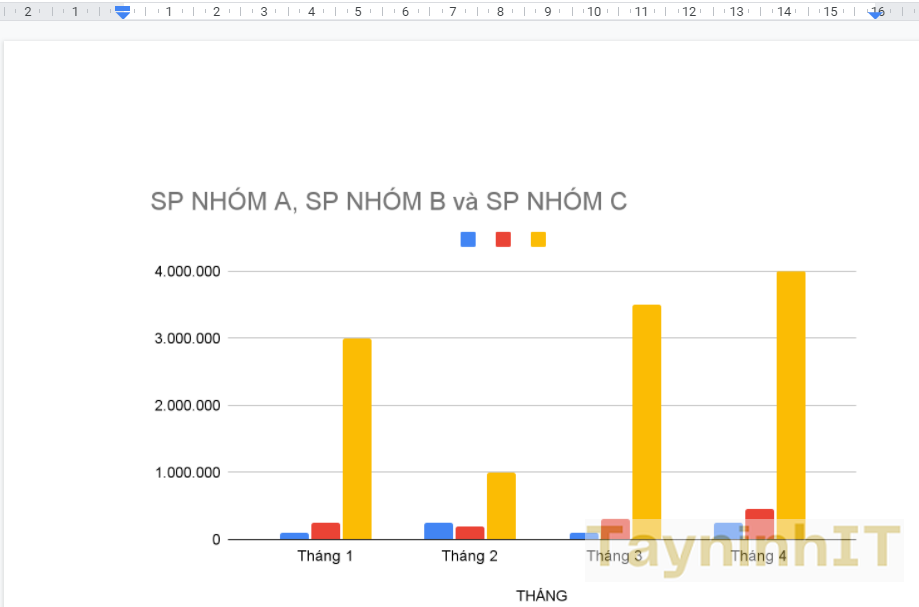Select the chart title text

click(x=388, y=201)
